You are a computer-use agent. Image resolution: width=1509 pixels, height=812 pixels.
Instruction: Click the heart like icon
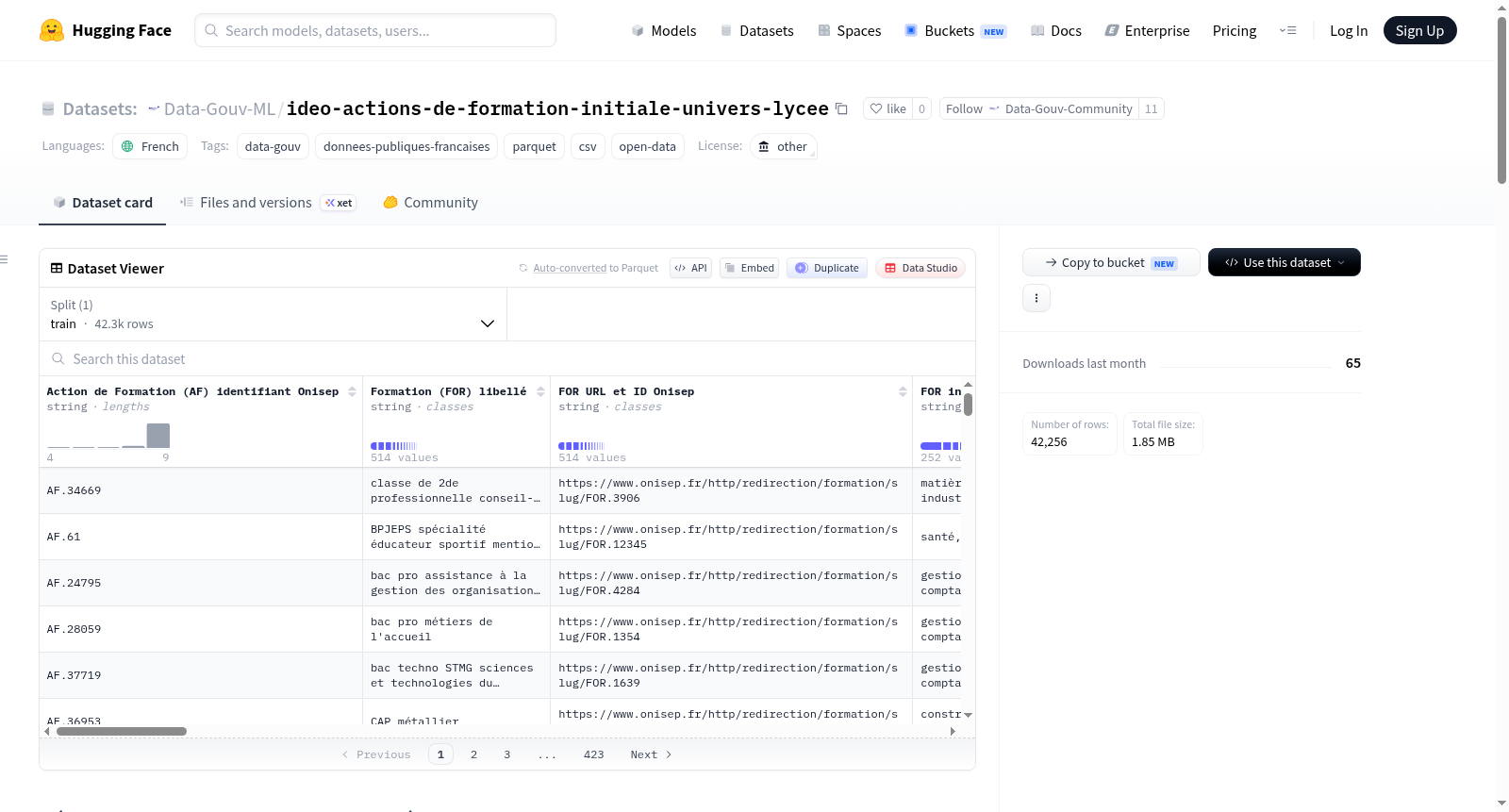pos(876,108)
